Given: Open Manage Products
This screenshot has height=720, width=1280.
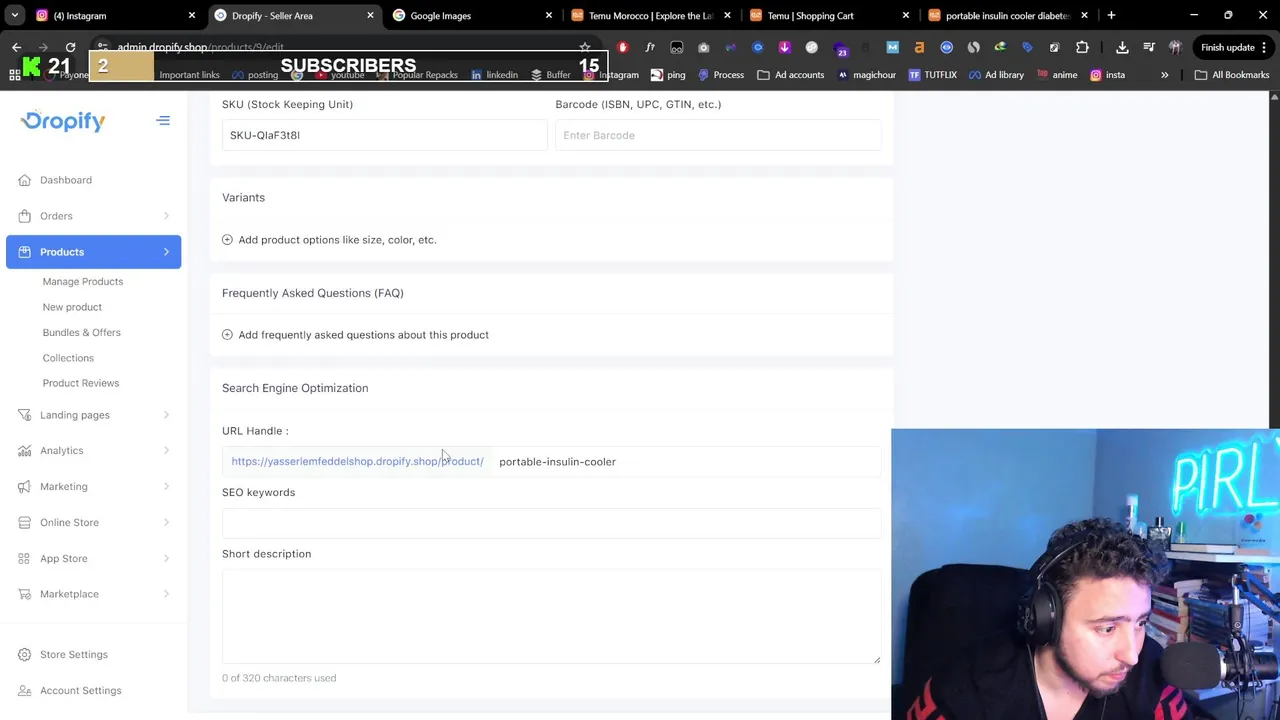Looking at the screenshot, I should pos(83,282).
